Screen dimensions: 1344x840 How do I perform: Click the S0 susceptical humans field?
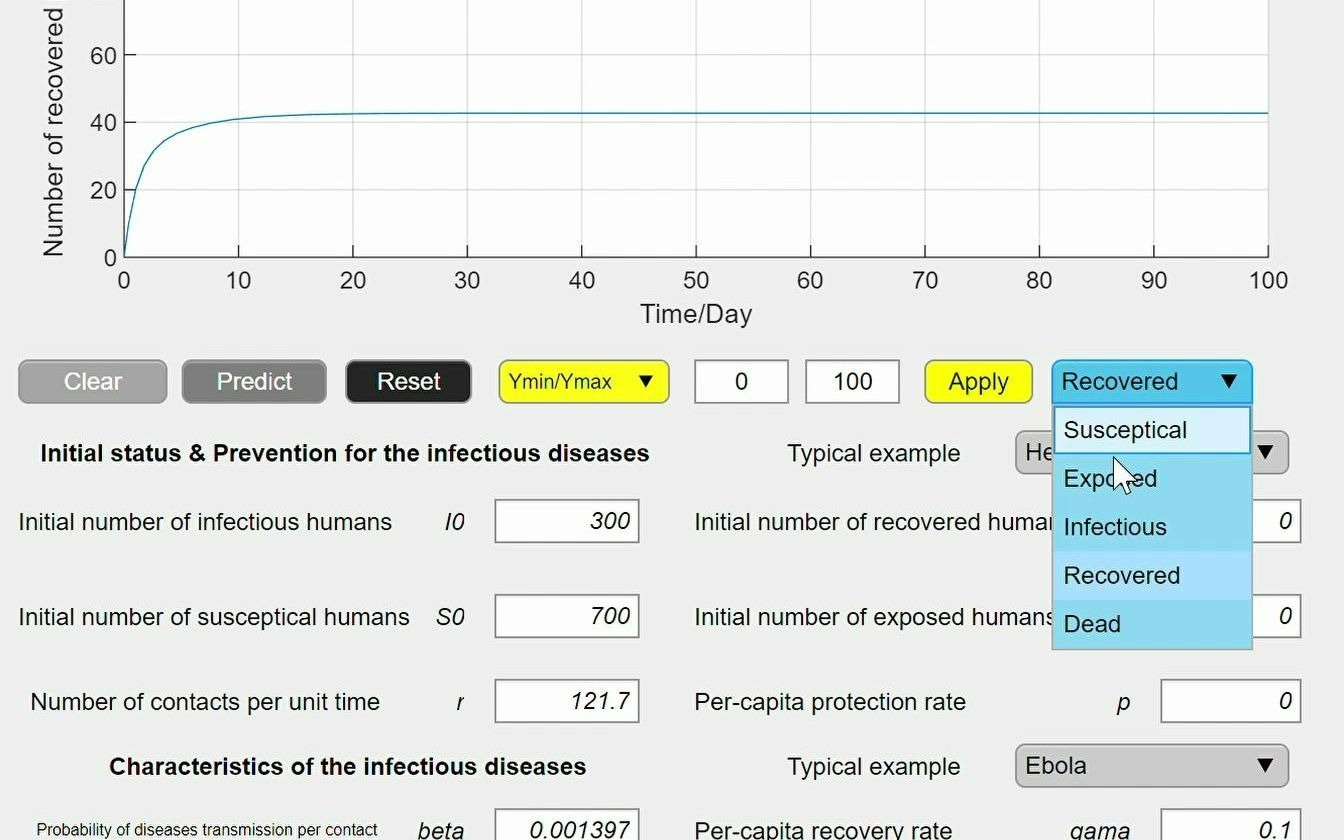tap(567, 616)
